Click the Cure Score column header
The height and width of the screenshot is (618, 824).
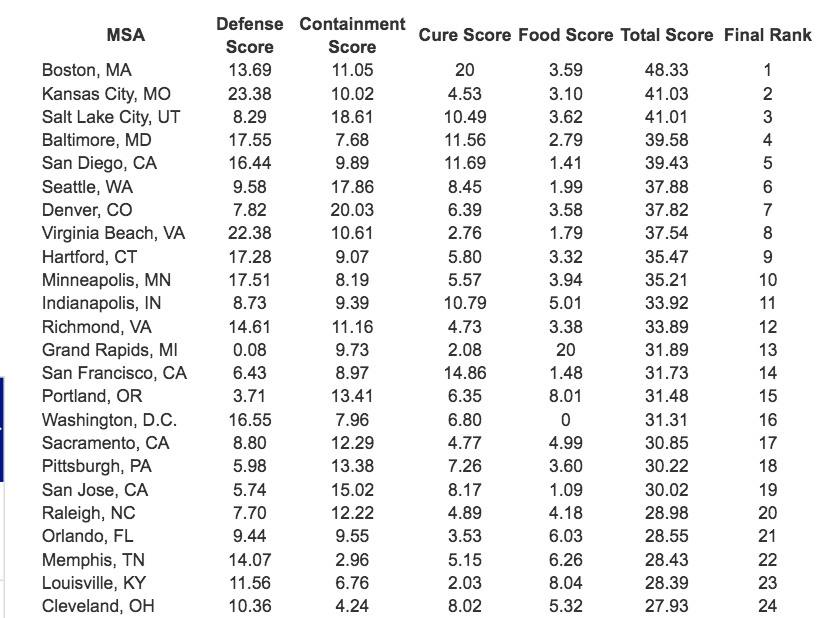[x=465, y=35]
